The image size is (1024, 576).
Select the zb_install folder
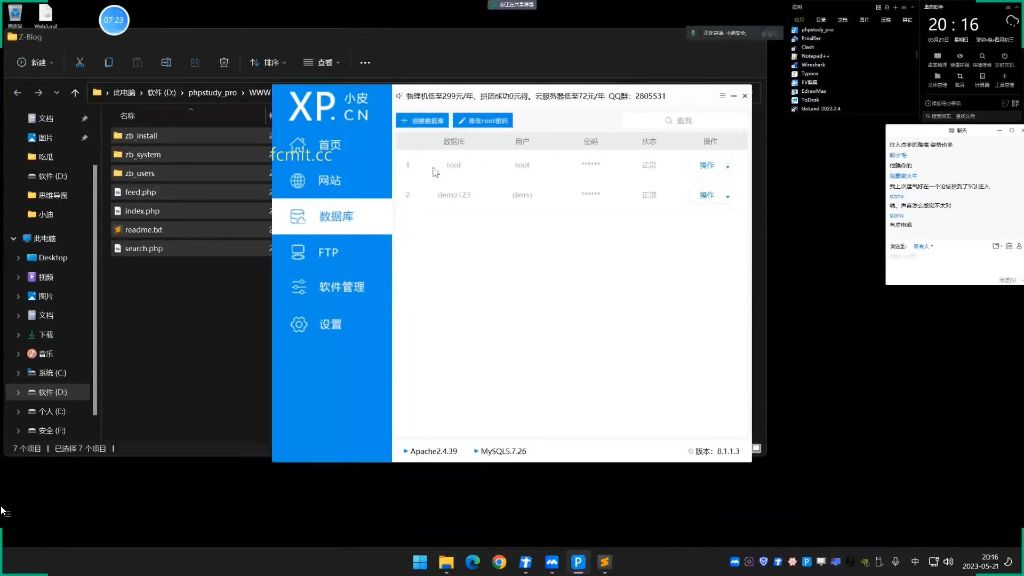click(x=141, y=135)
